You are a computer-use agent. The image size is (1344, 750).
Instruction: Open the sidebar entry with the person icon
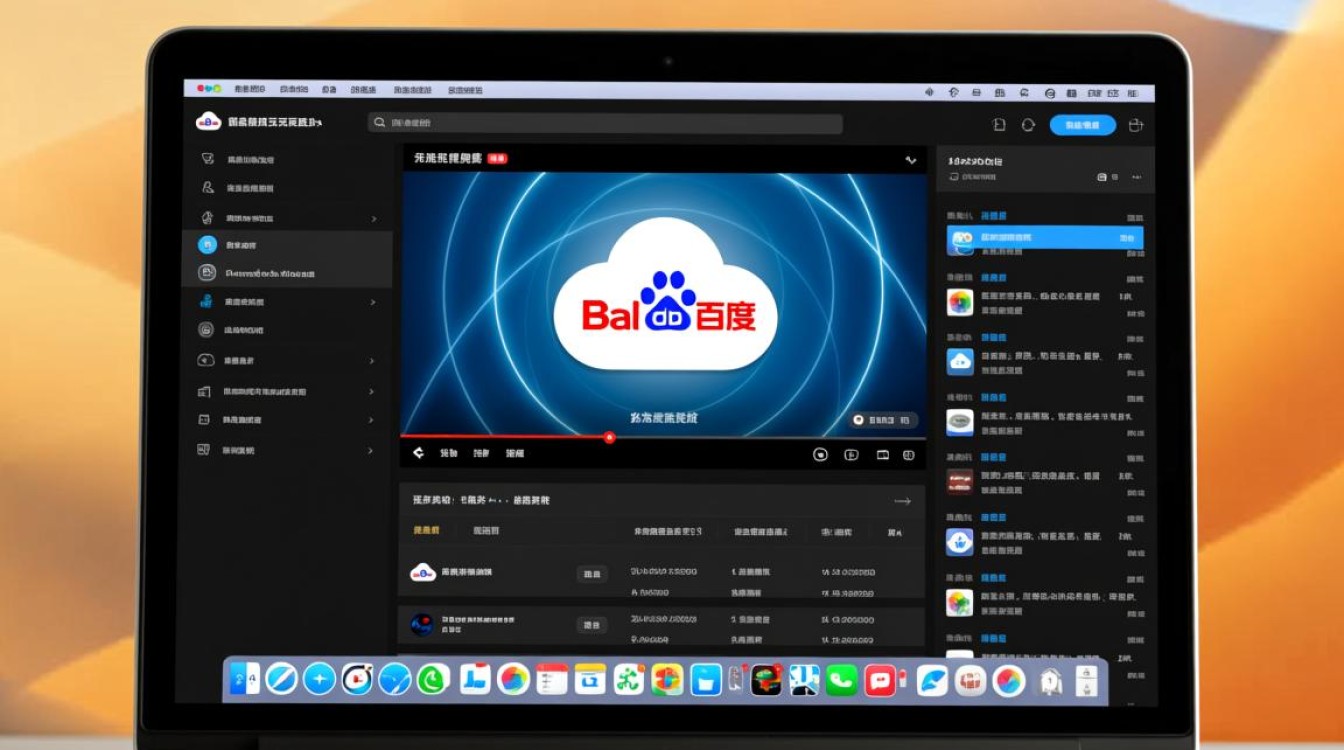pyautogui.click(x=290, y=188)
